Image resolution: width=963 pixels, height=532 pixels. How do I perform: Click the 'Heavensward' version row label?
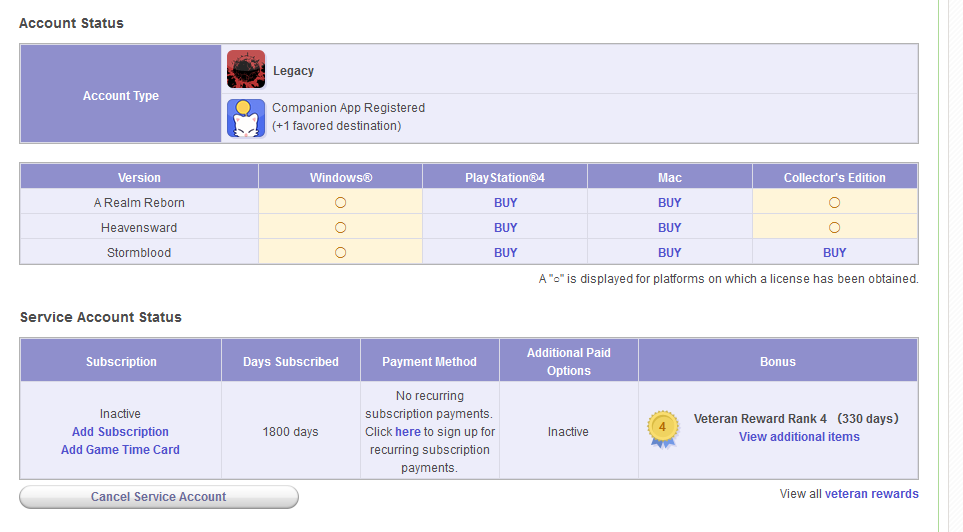139,228
